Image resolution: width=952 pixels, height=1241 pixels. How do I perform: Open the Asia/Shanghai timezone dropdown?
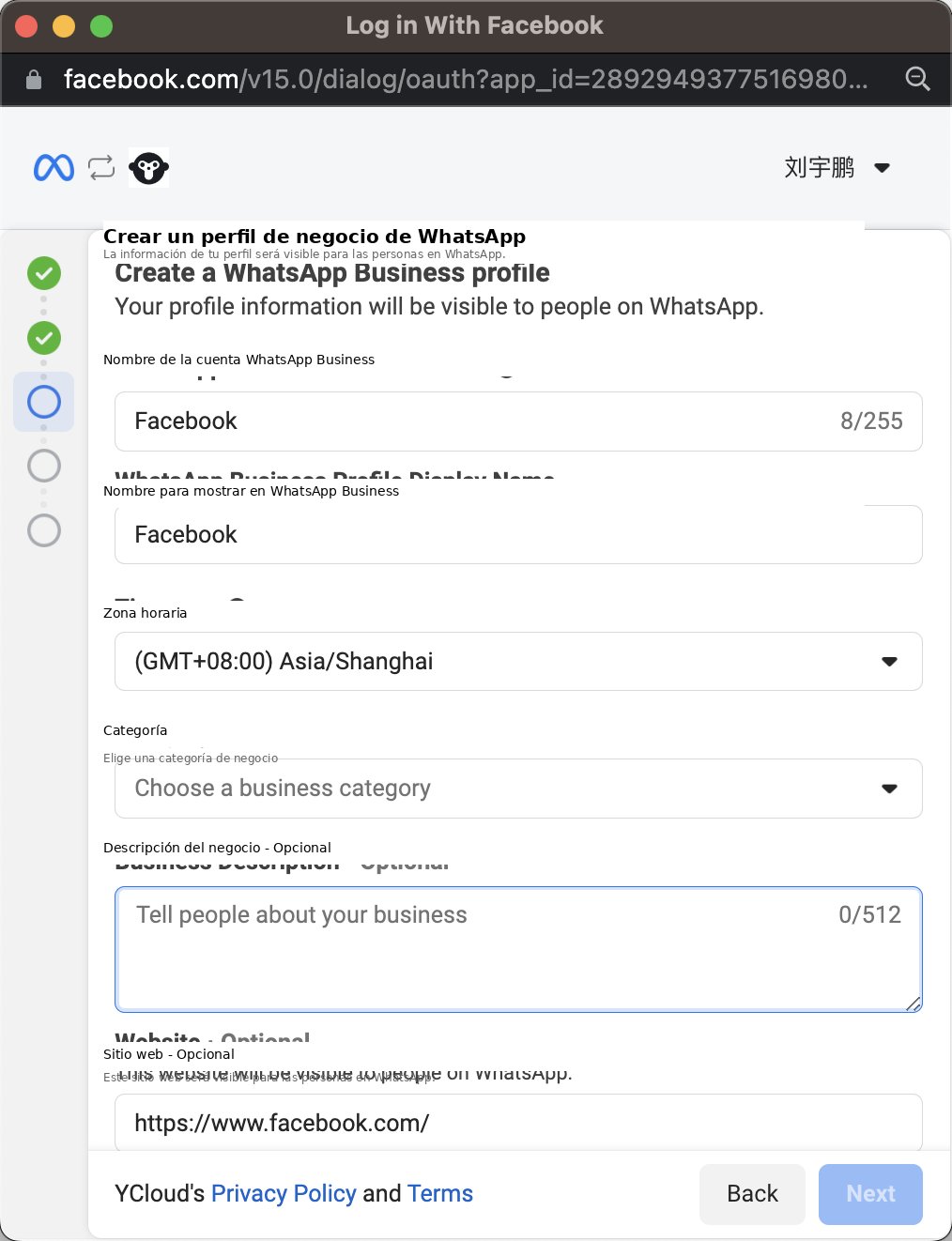518,662
